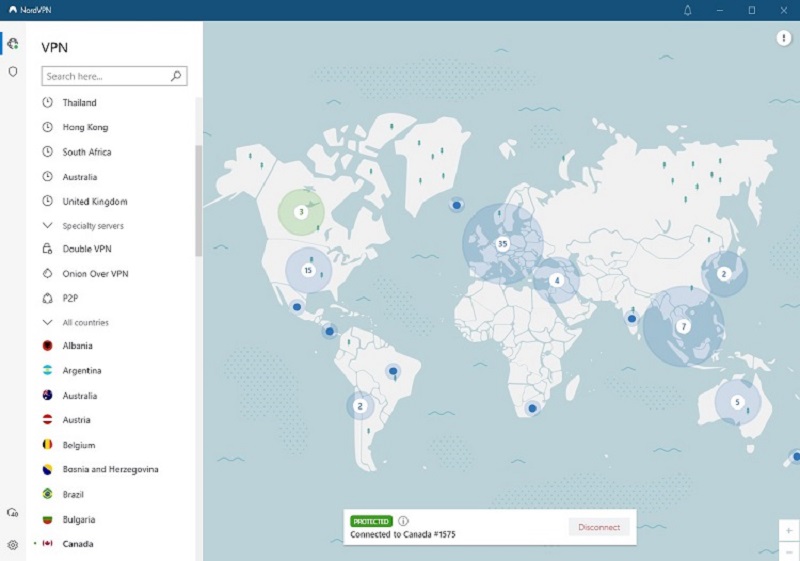Click the Belgium flag icon

tap(47, 445)
